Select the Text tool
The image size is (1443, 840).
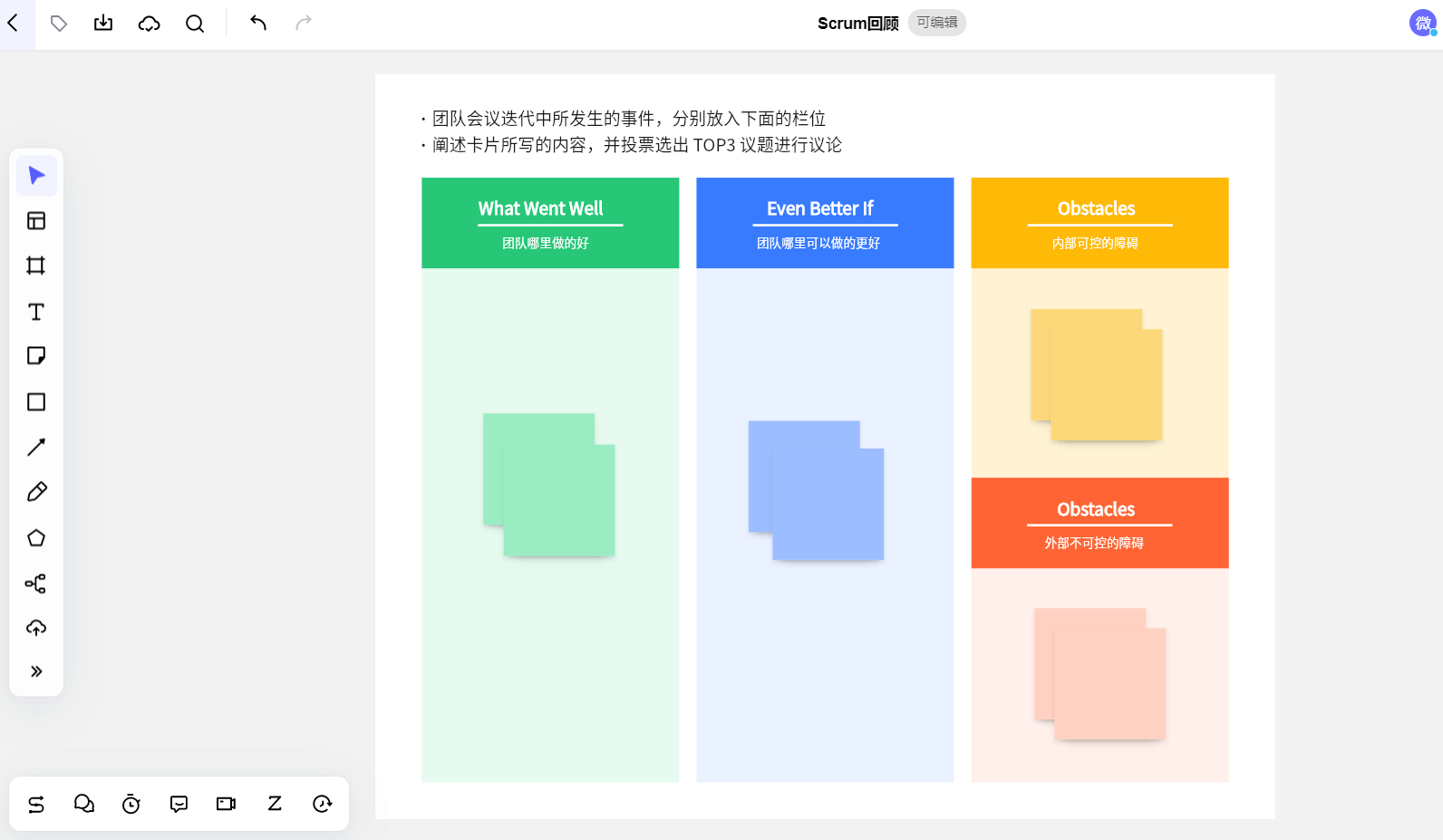tap(36, 312)
